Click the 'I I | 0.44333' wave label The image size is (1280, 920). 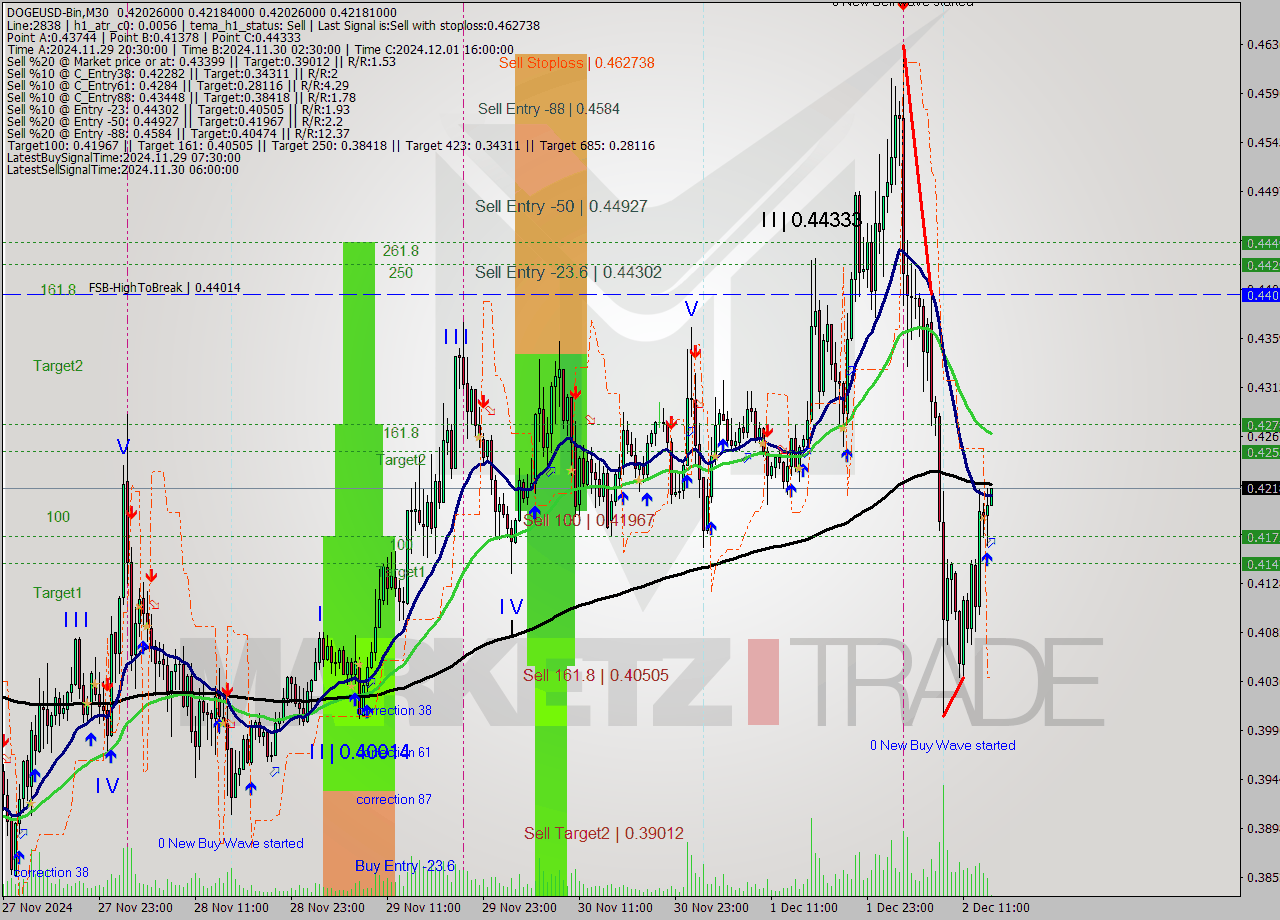pyautogui.click(x=811, y=220)
